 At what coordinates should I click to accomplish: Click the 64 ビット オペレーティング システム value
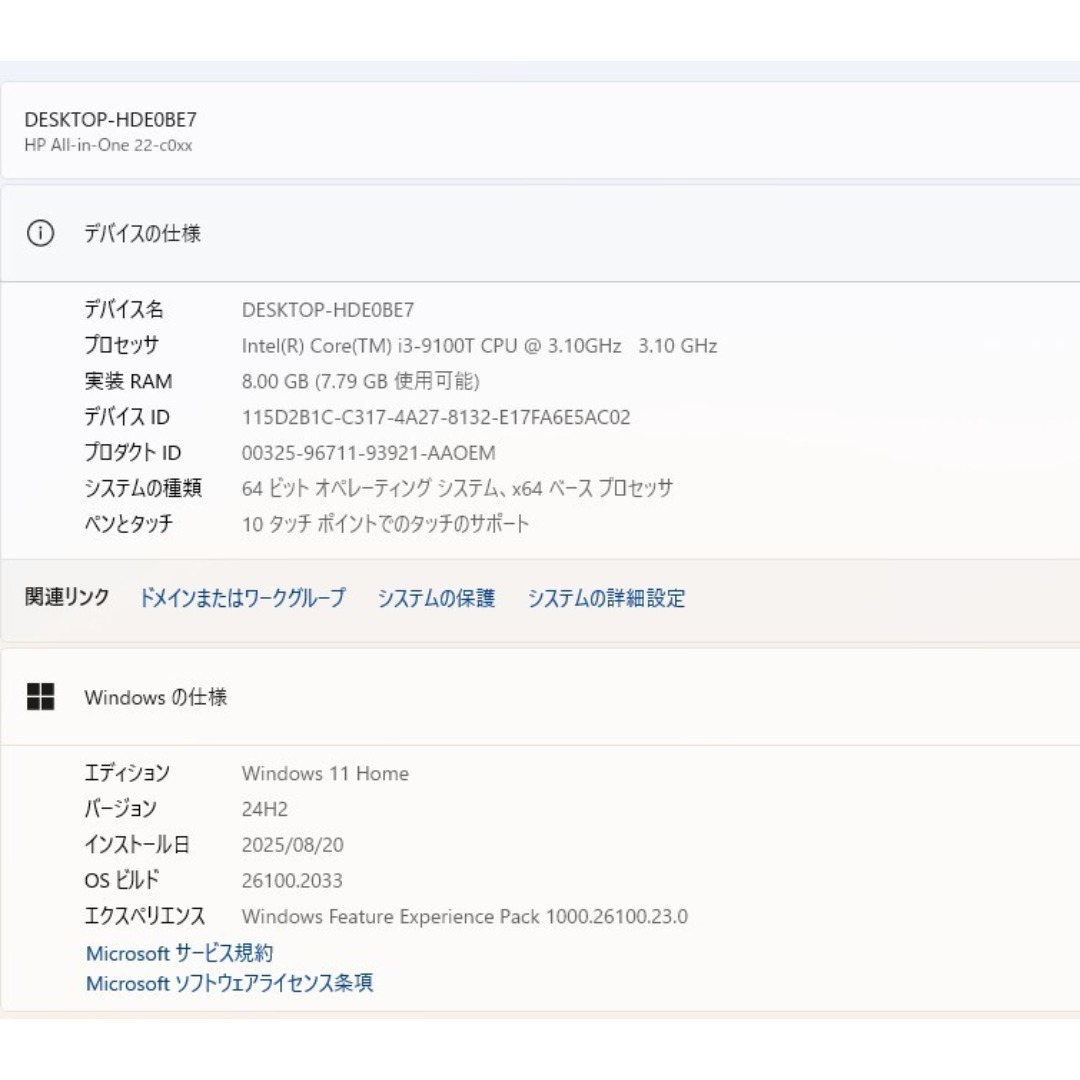[x=457, y=488]
